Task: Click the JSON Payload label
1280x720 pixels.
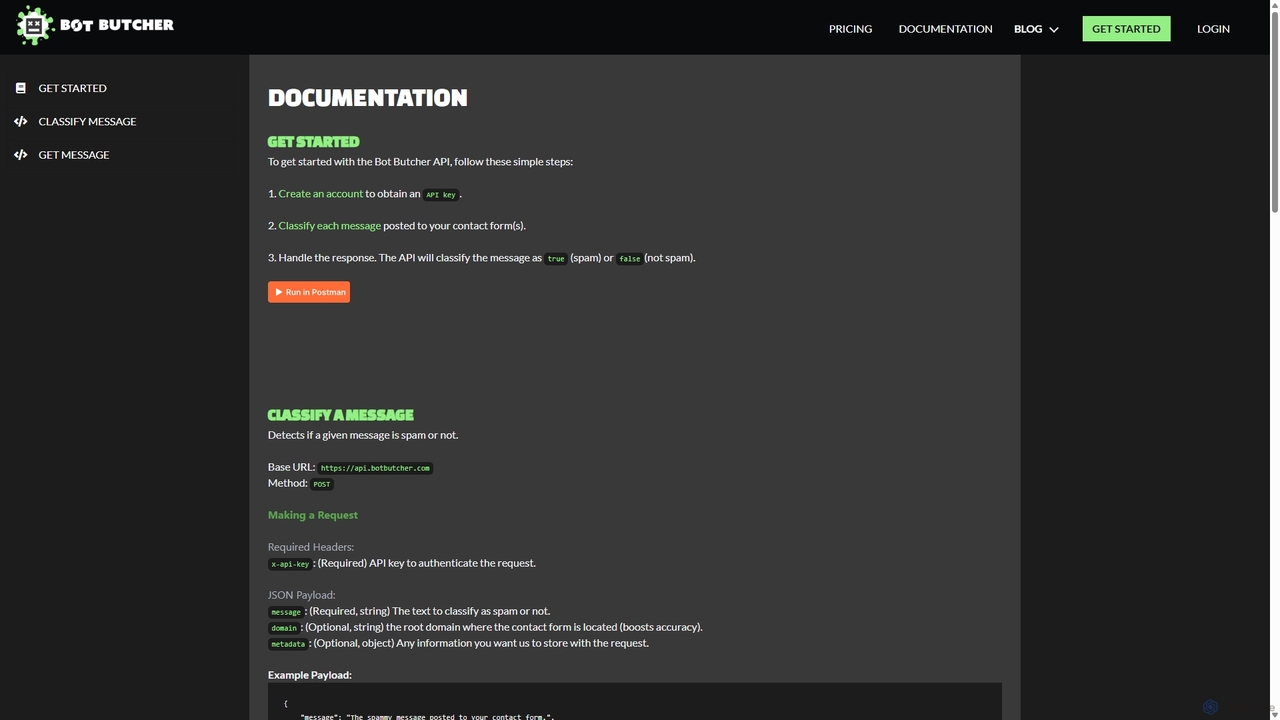Action: click(301, 595)
